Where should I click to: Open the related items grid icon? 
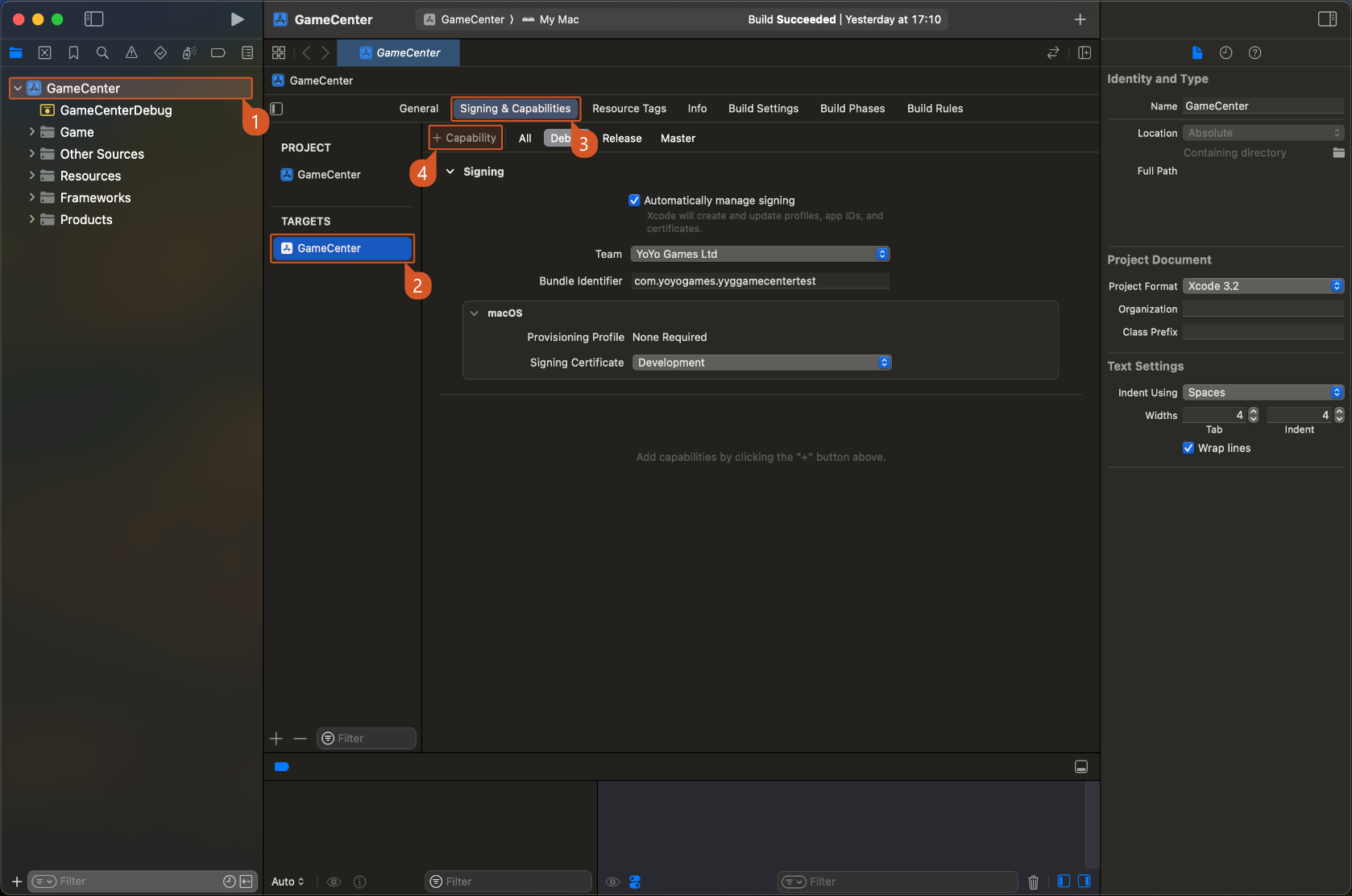tap(279, 53)
